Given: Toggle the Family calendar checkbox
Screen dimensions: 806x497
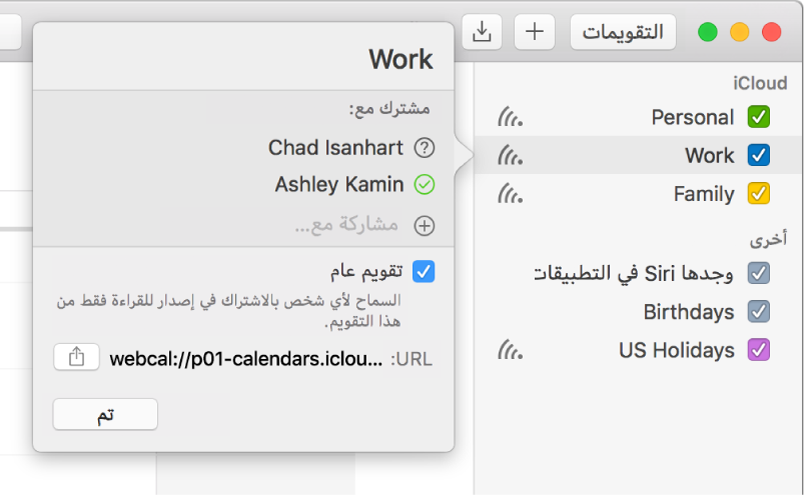Looking at the screenshot, I should (x=759, y=194).
